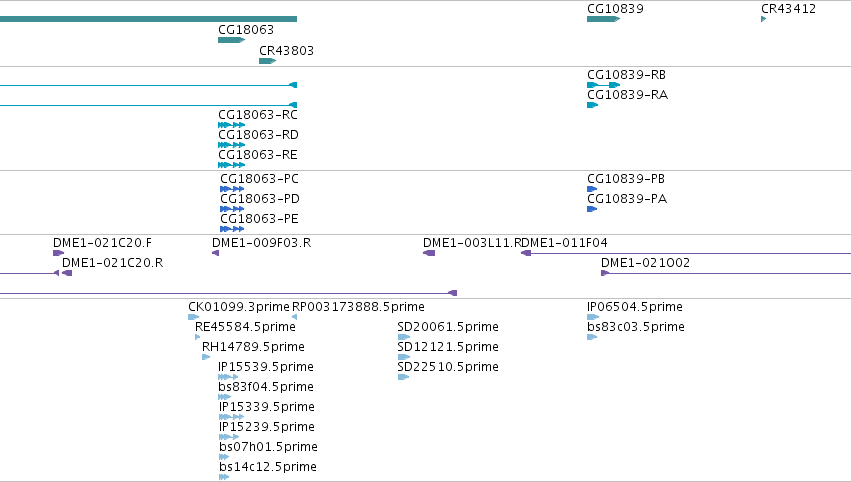The width and height of the screenshot is (851, 482).
Task: Select the CG18063-RC transcript exon glyph
Action: click(232, 125)
